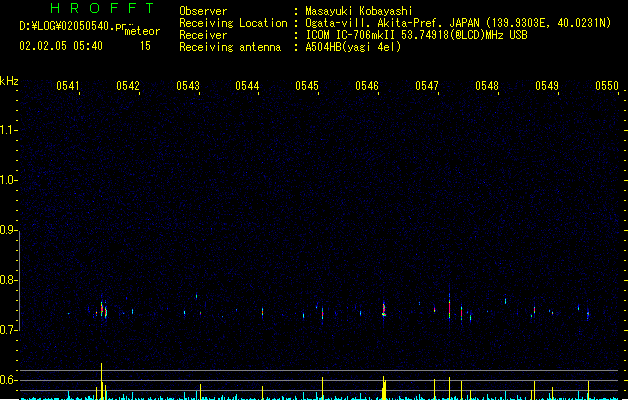Click the 0549 time marker
The image size is (629, 400).
547,86
